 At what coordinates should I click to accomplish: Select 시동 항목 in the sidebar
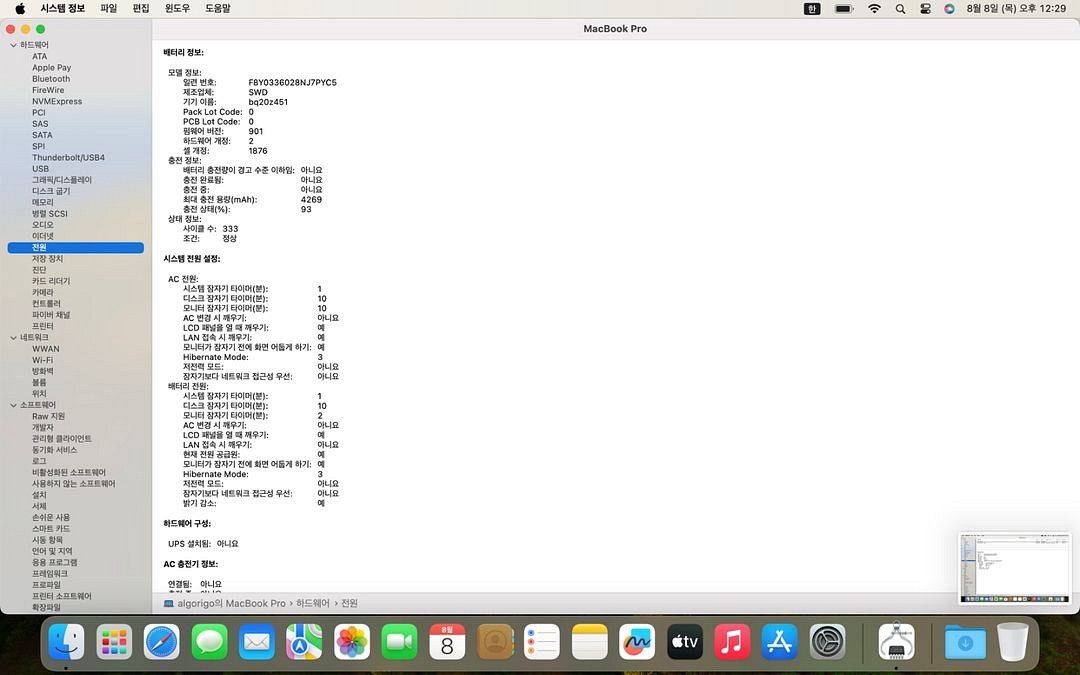[x=48, y=539]
